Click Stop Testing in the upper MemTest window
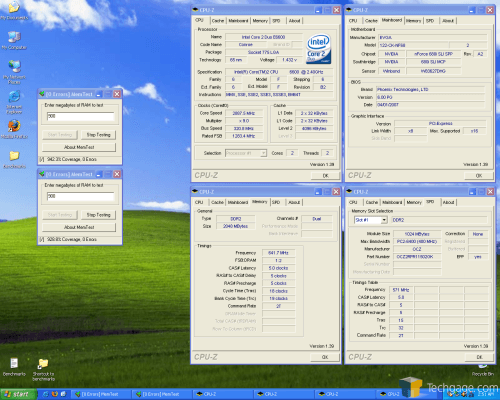The height and width of the screenshot is (400, 500). point(98,135)
